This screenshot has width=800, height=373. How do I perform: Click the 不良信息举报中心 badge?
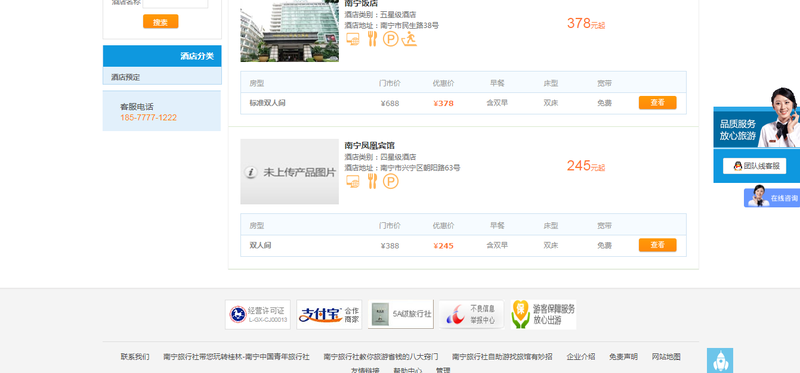pos(471,314)
